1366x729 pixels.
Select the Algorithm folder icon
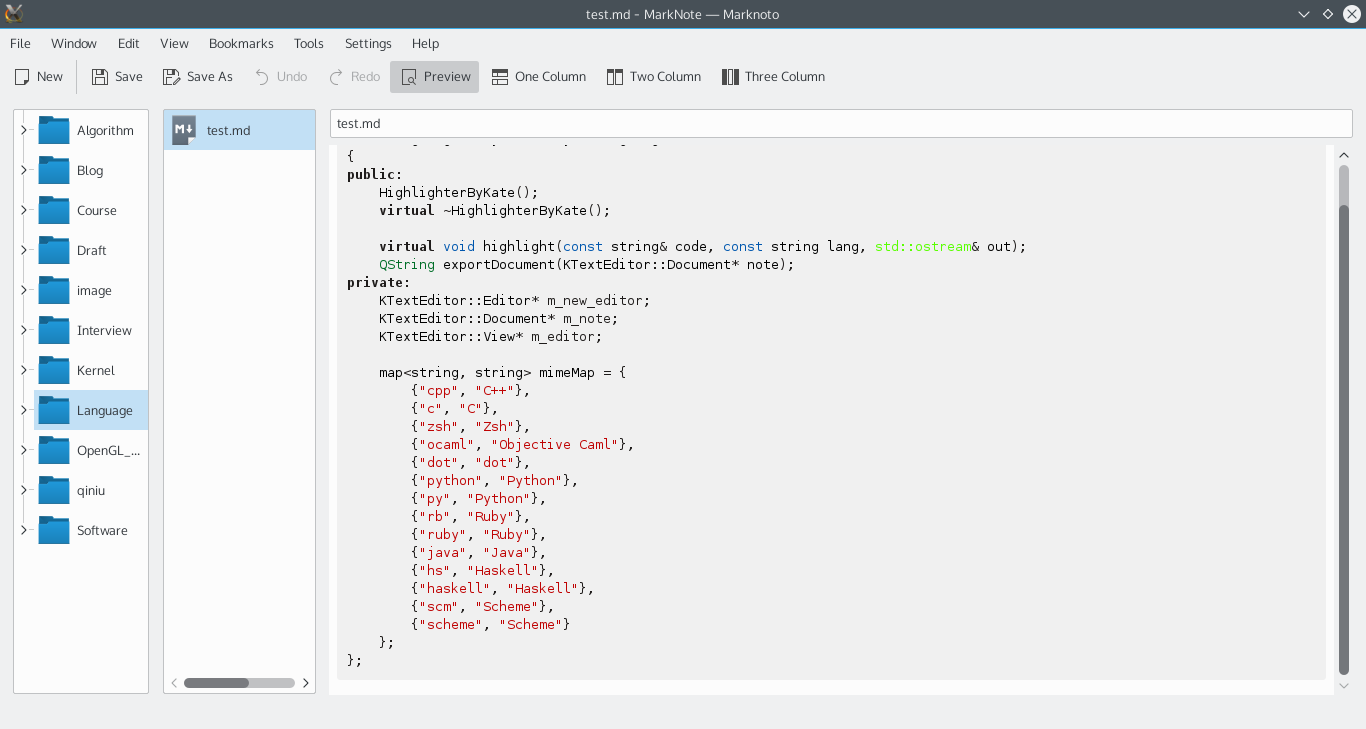pos(54,130)
